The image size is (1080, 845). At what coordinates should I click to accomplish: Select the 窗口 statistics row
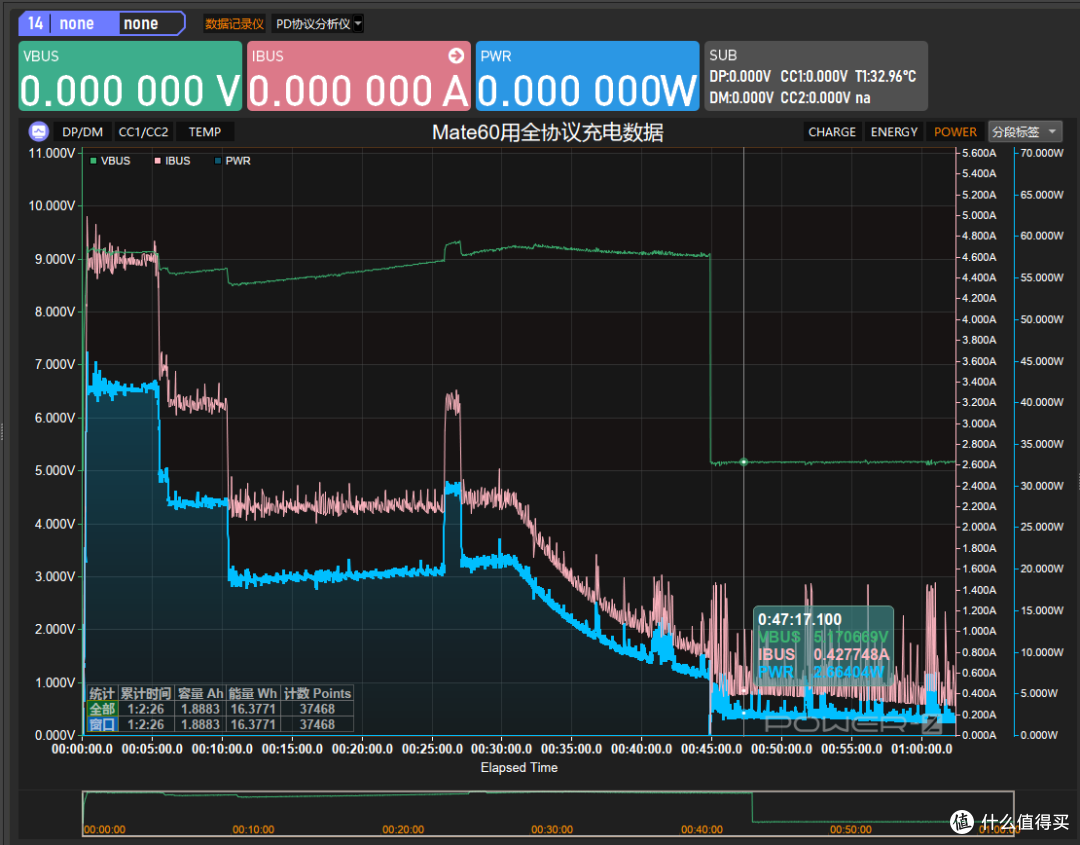[x=220, y=724]
